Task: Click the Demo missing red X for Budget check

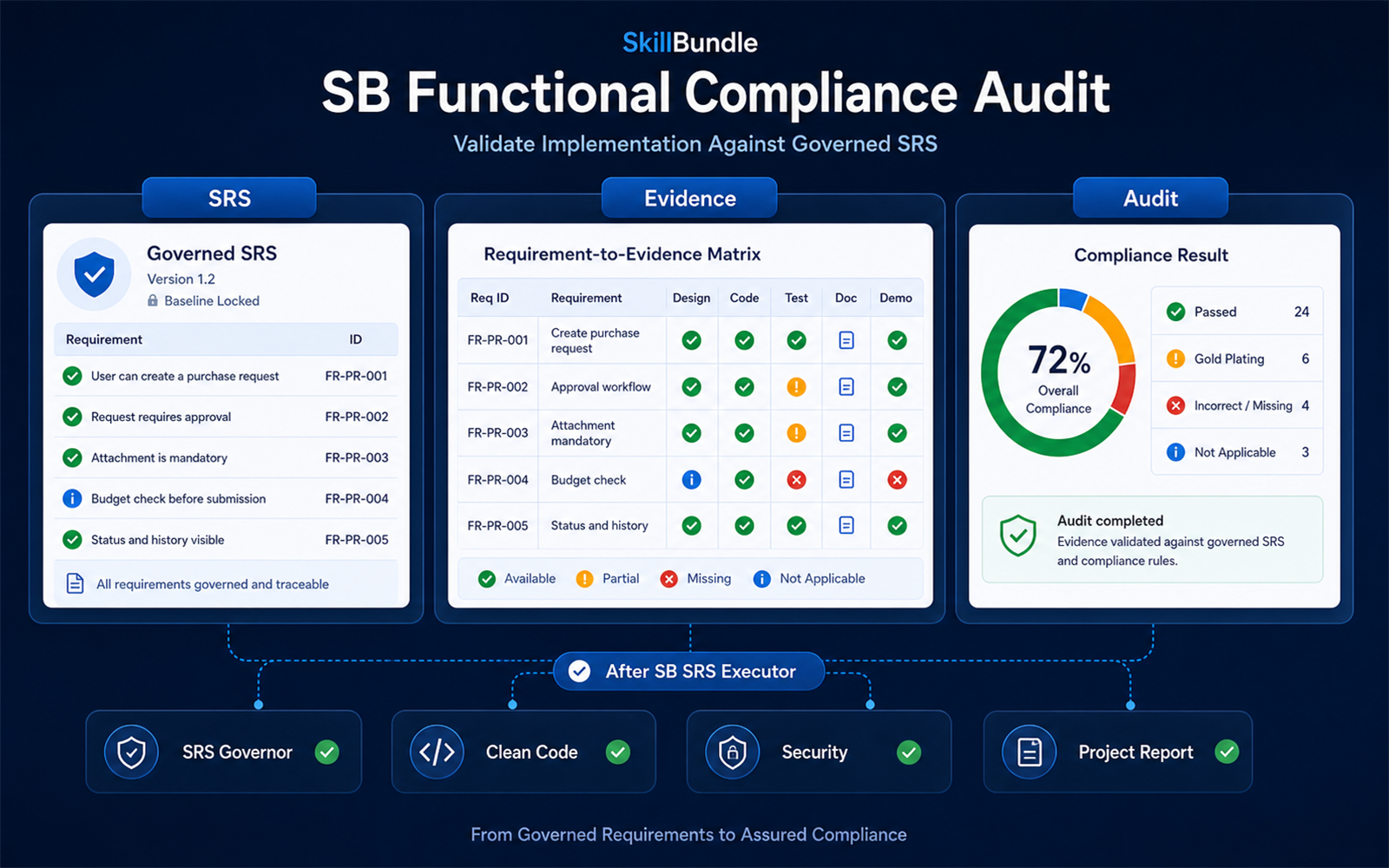Action: point(897,479)
